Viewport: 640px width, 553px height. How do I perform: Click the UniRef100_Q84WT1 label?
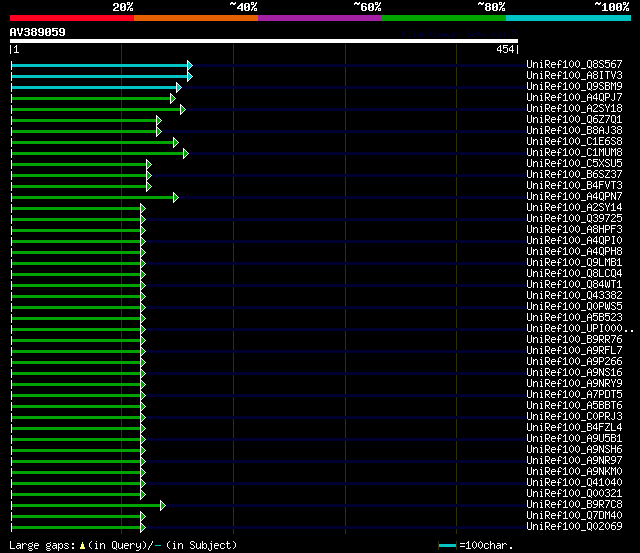pos(574,285)
